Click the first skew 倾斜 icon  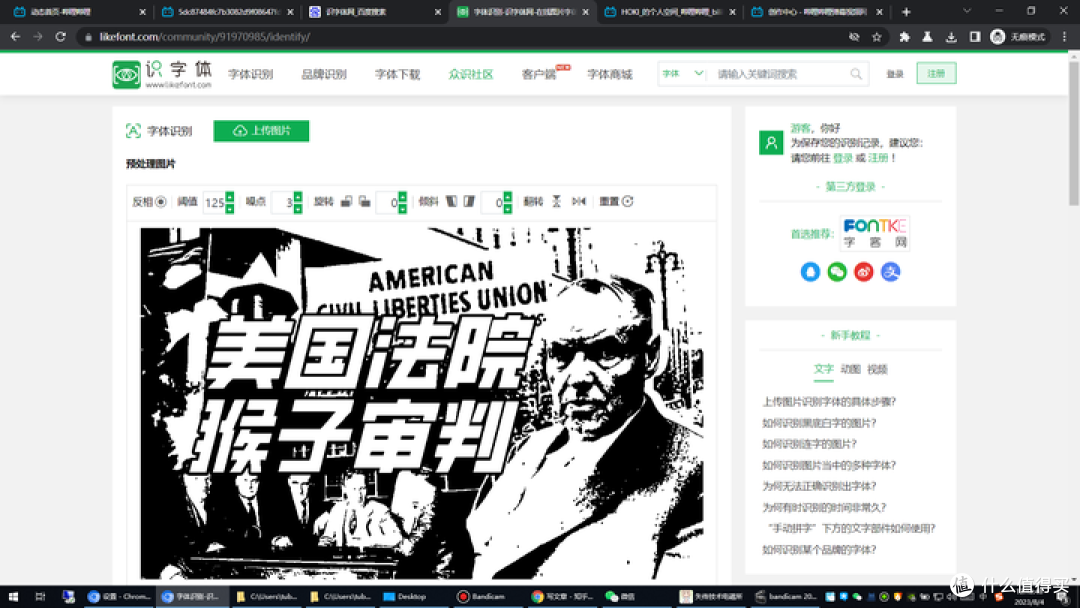[x=451, y=201]
